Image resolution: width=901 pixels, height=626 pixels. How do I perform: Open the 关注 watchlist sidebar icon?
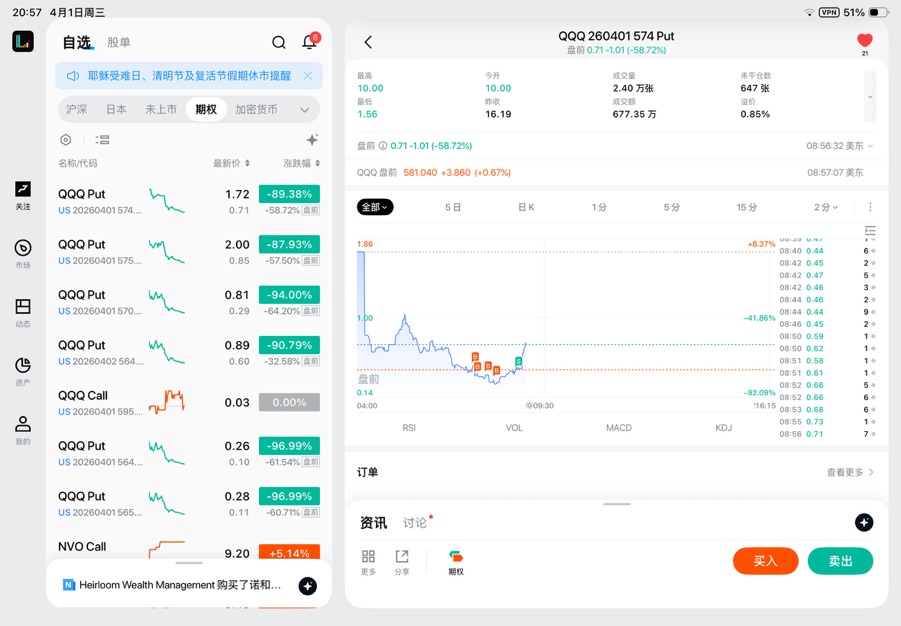[x=23, y=195]
